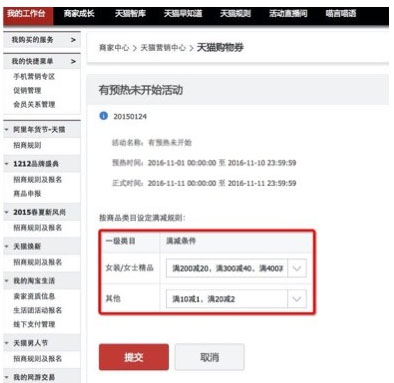Screen dimensions: 394x383
Task: Open 生活团活动报名 in the sidebar
Action: 37,310
